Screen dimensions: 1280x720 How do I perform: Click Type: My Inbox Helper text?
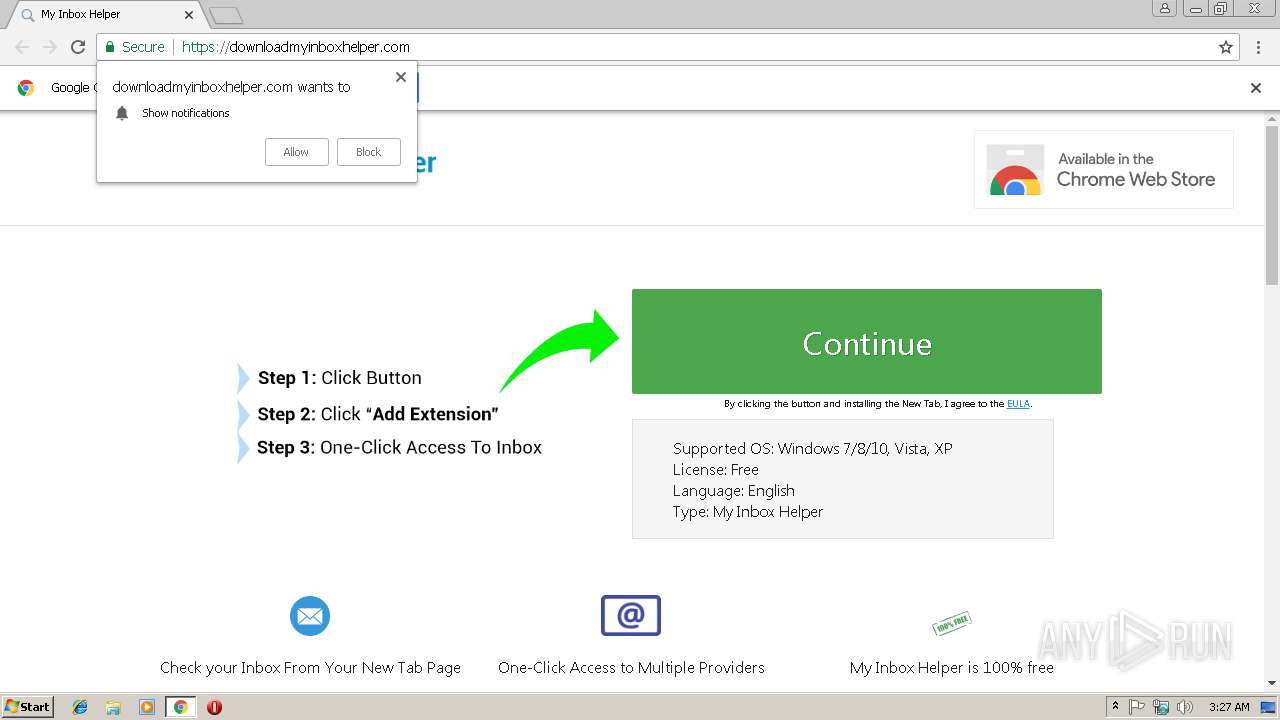click(x=748, y=511)
